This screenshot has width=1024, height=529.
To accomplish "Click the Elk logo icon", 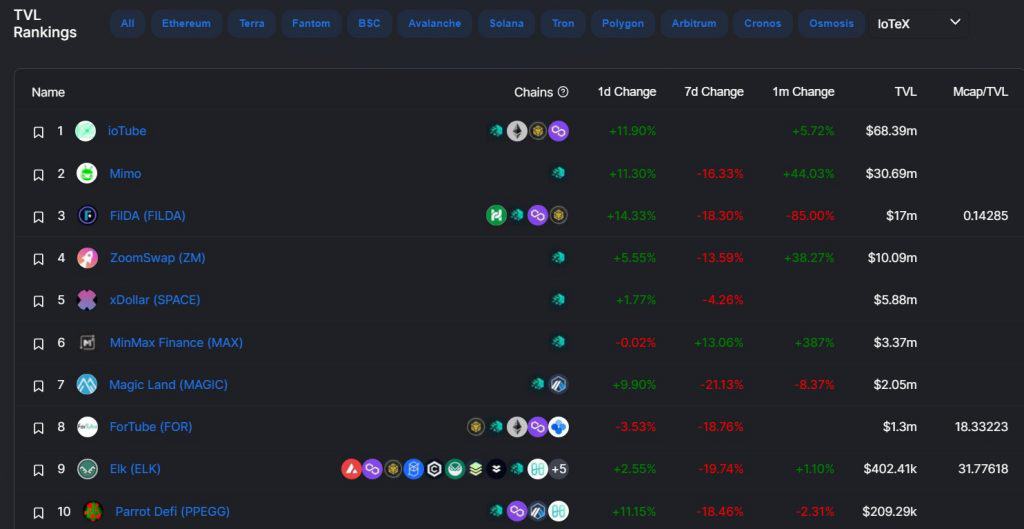I will point(88,469).
